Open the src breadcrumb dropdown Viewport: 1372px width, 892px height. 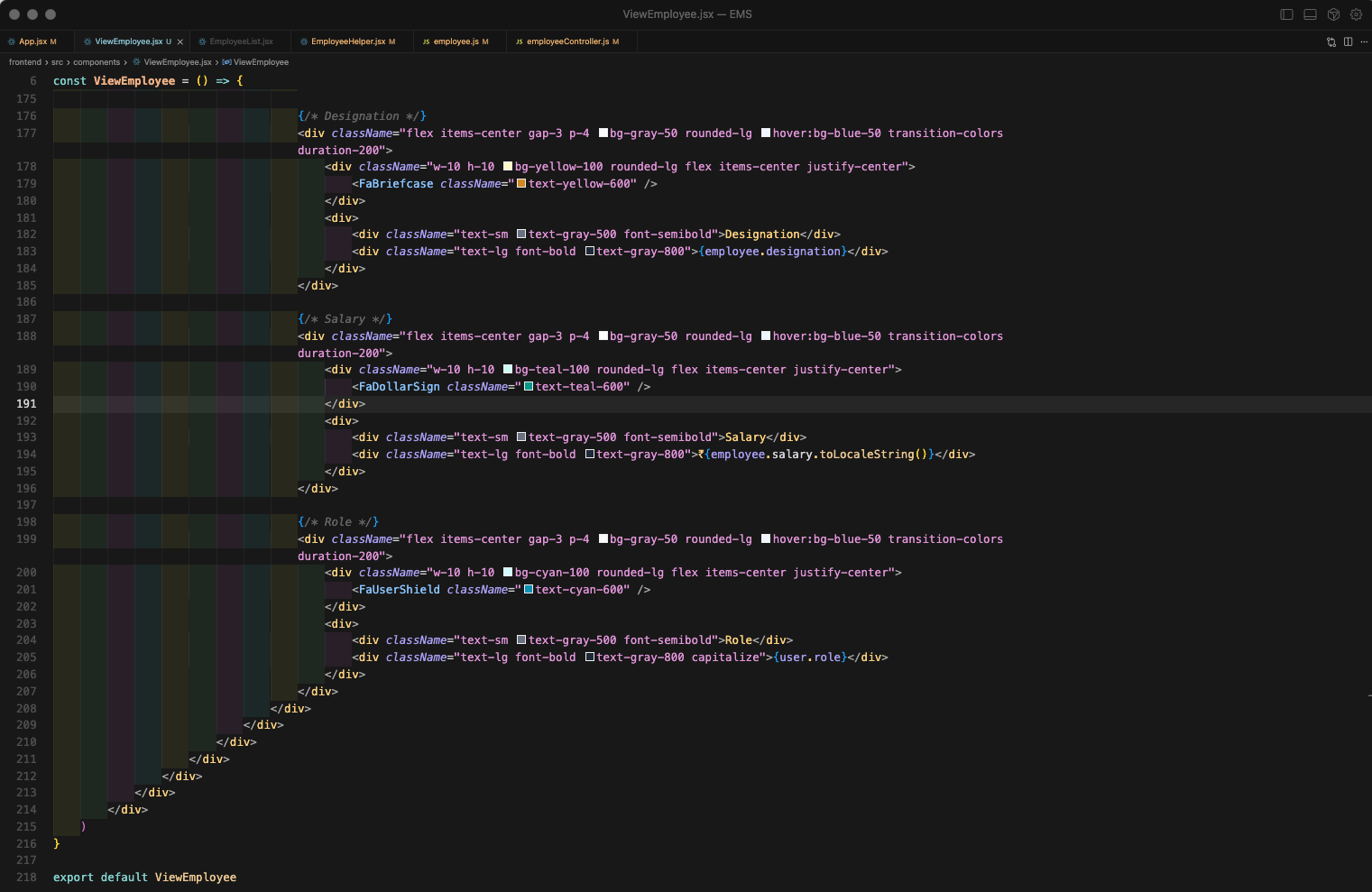tap(57, 62)
